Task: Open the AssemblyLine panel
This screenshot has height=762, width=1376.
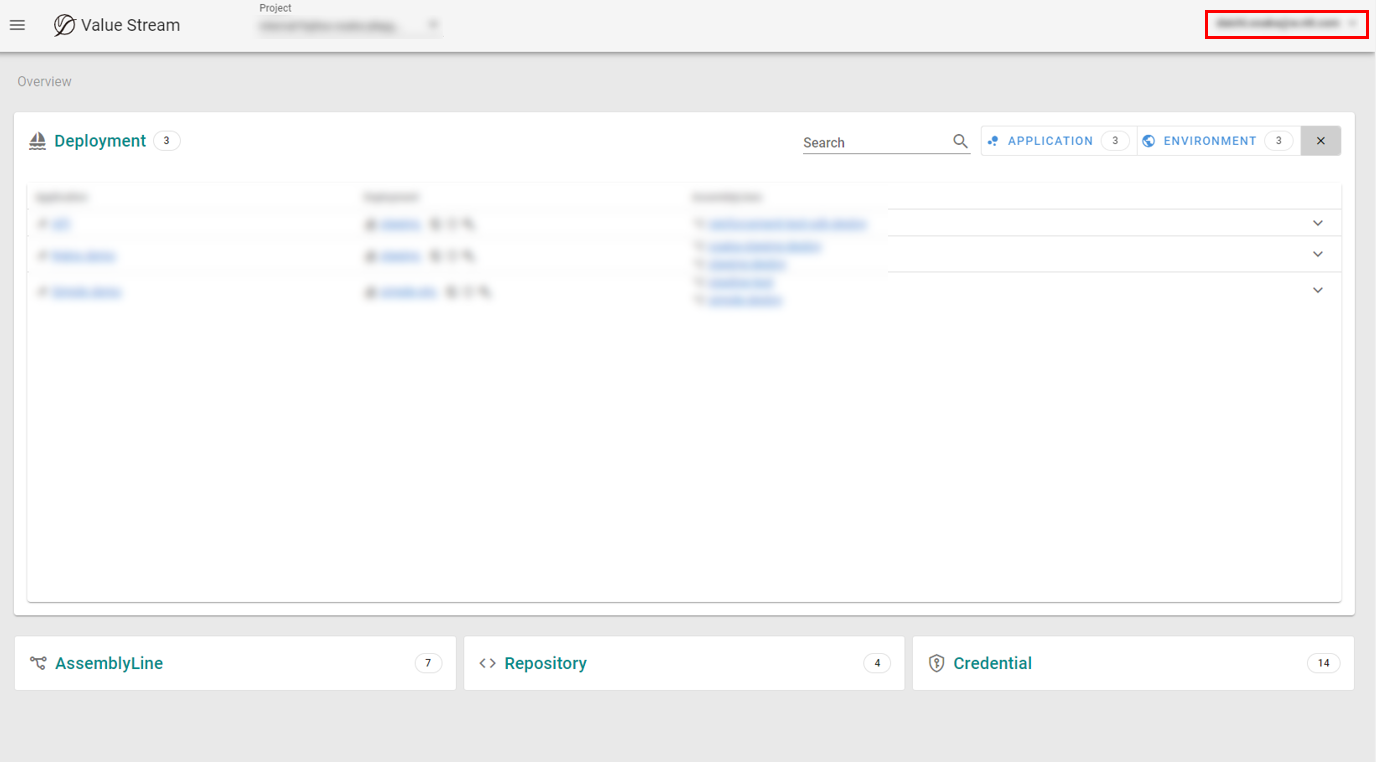Action: [x=109, y=663]
